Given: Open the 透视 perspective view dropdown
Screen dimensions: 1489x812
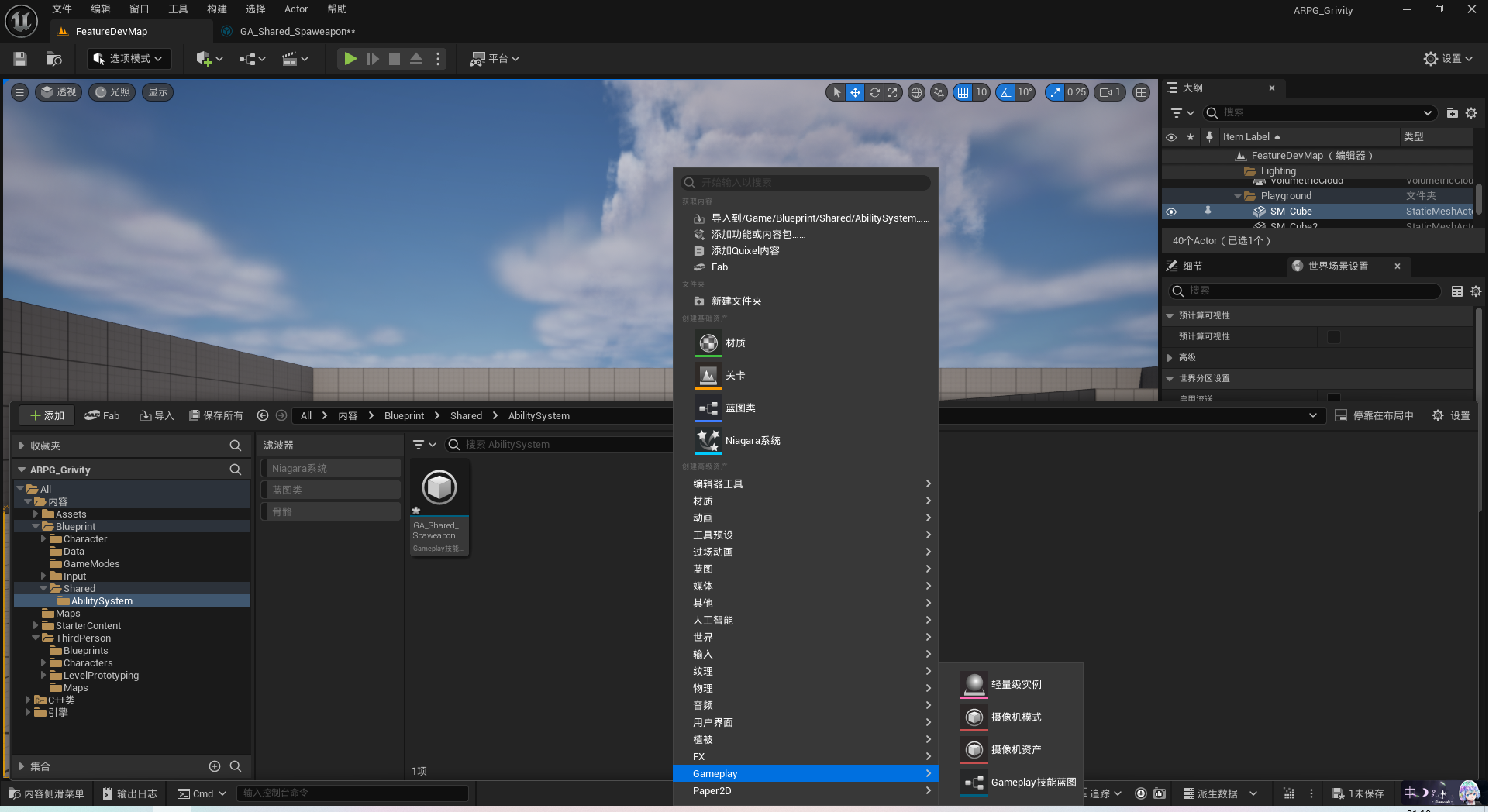Looking at the screenshot, I should coord(59,92).
